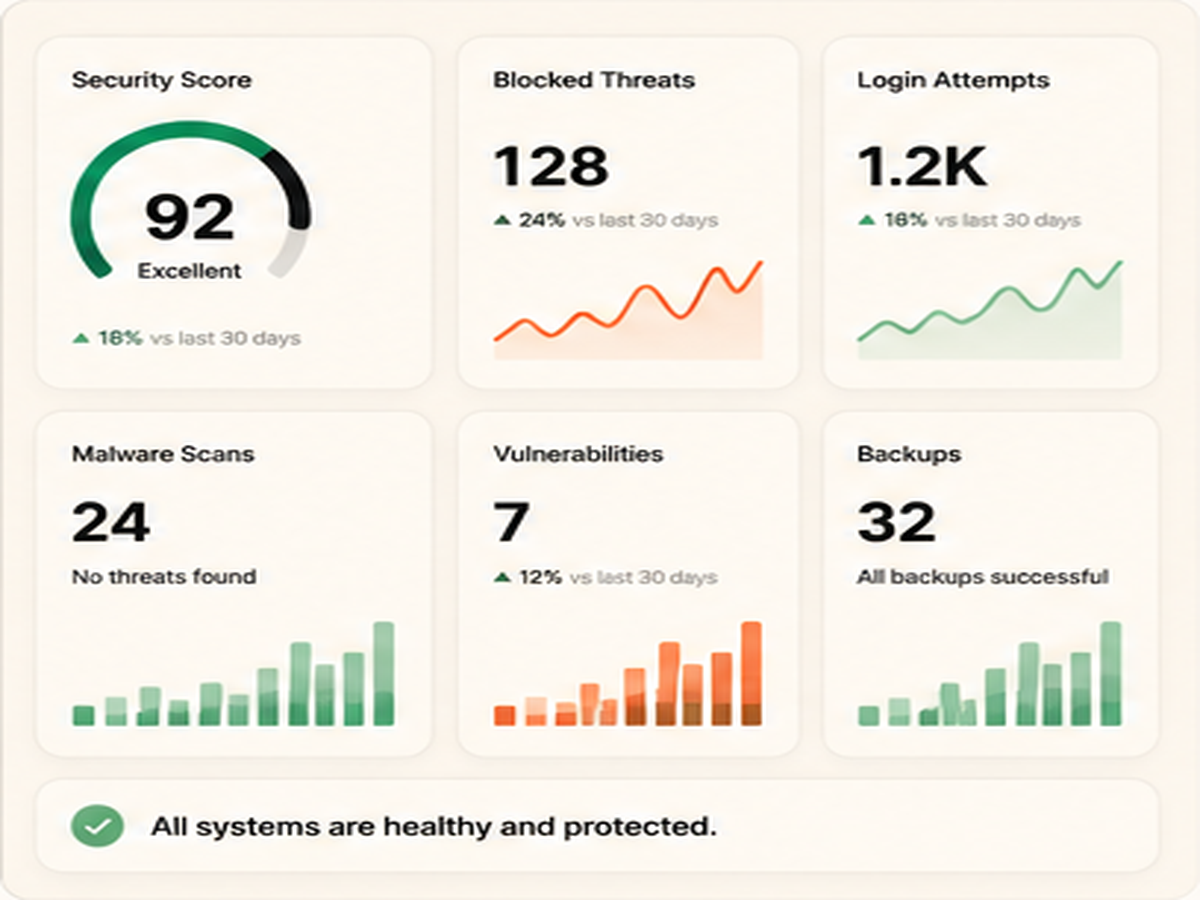Click the Login Attempts value "1.2K"
Viewport: 1200px width, 900px height.
[x=922, y=165]
